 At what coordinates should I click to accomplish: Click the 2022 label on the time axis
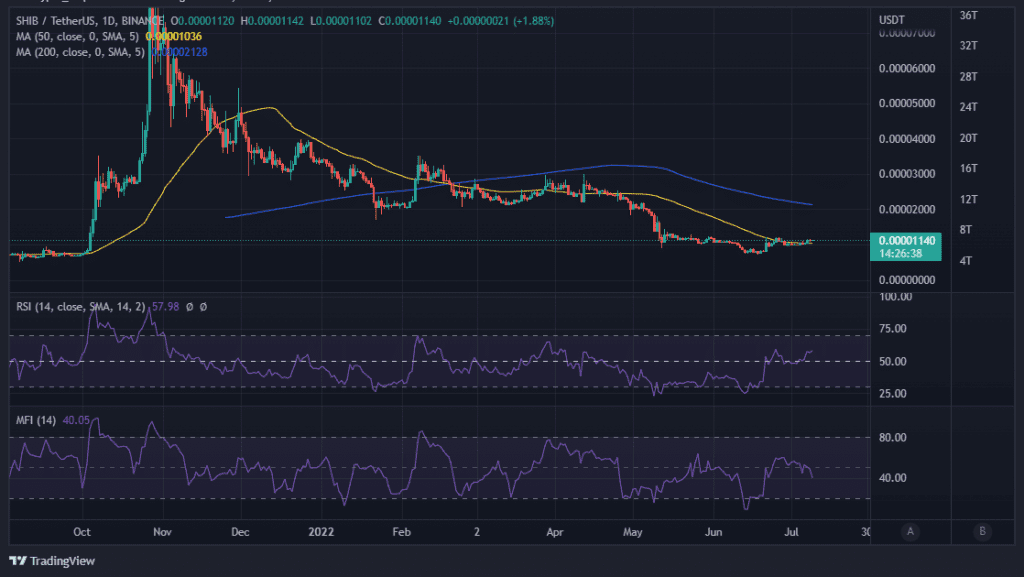coord(321,532)
